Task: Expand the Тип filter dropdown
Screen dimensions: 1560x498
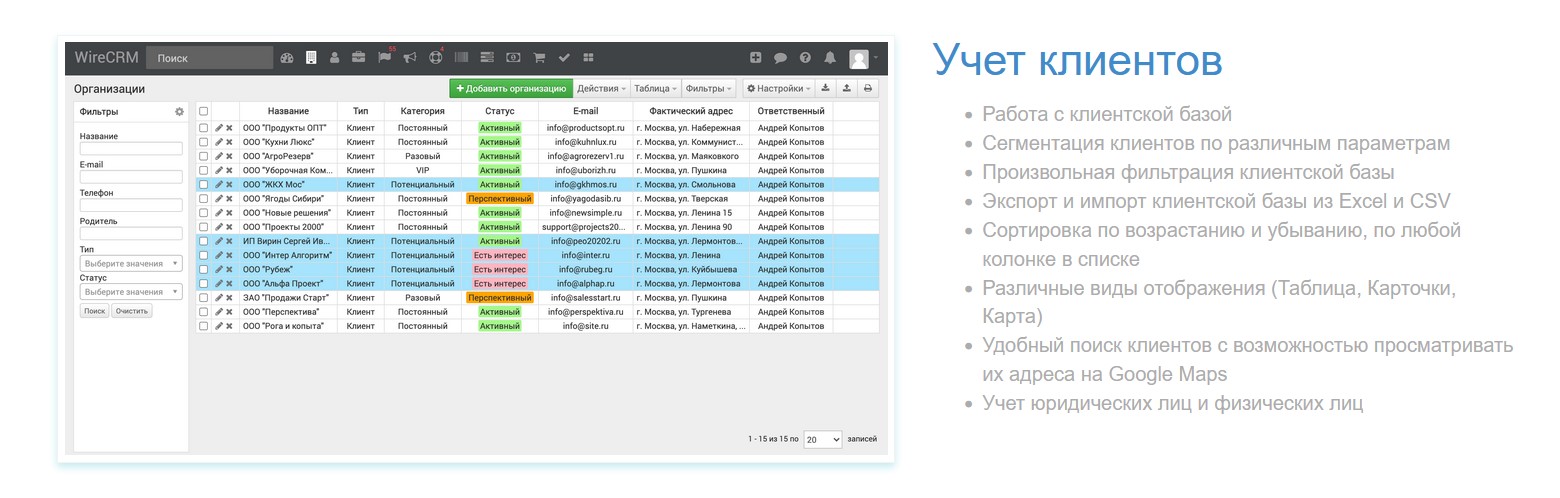Action: tap(131, 264)
